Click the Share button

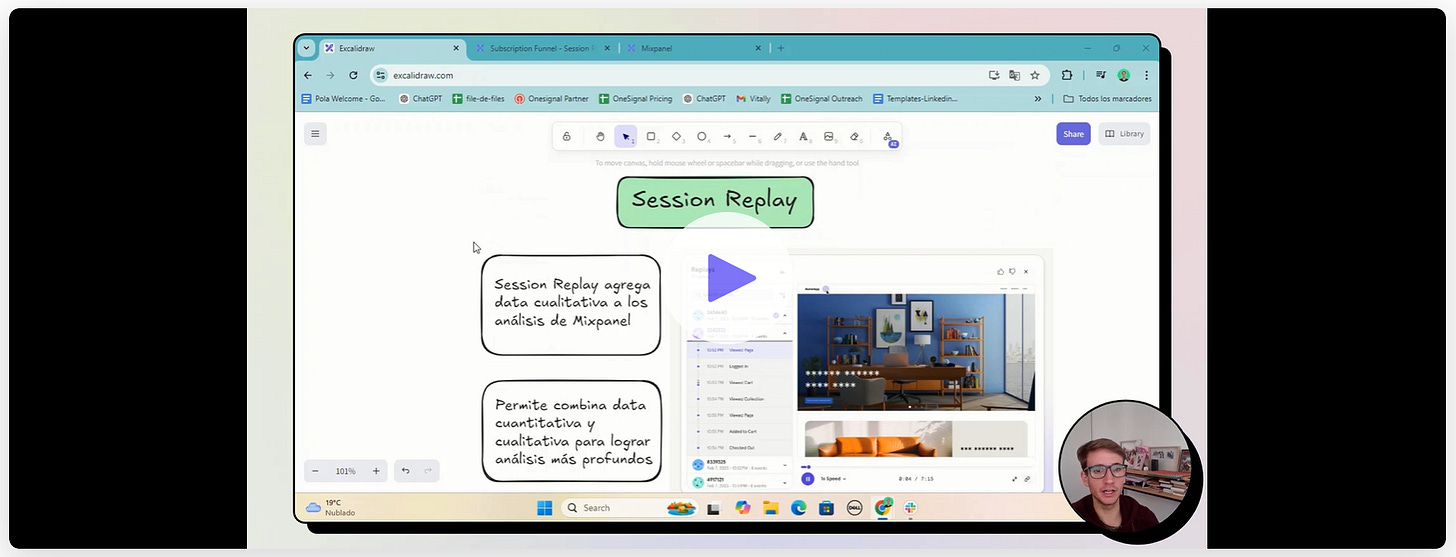1073,134
